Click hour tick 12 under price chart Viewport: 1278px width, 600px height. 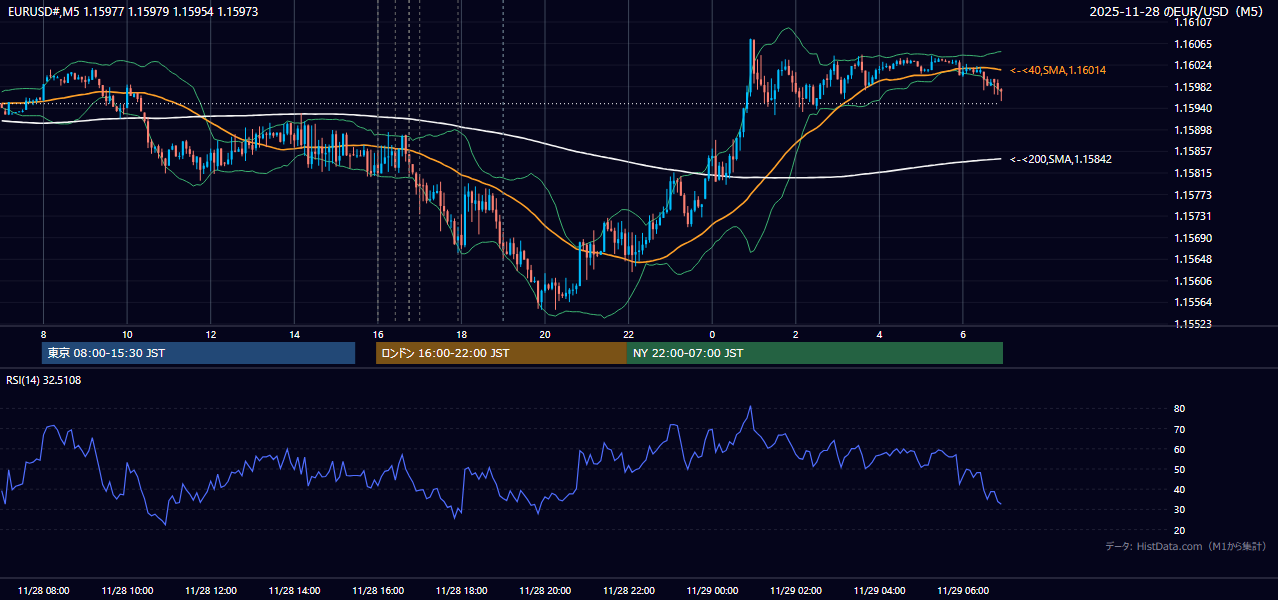211,334
